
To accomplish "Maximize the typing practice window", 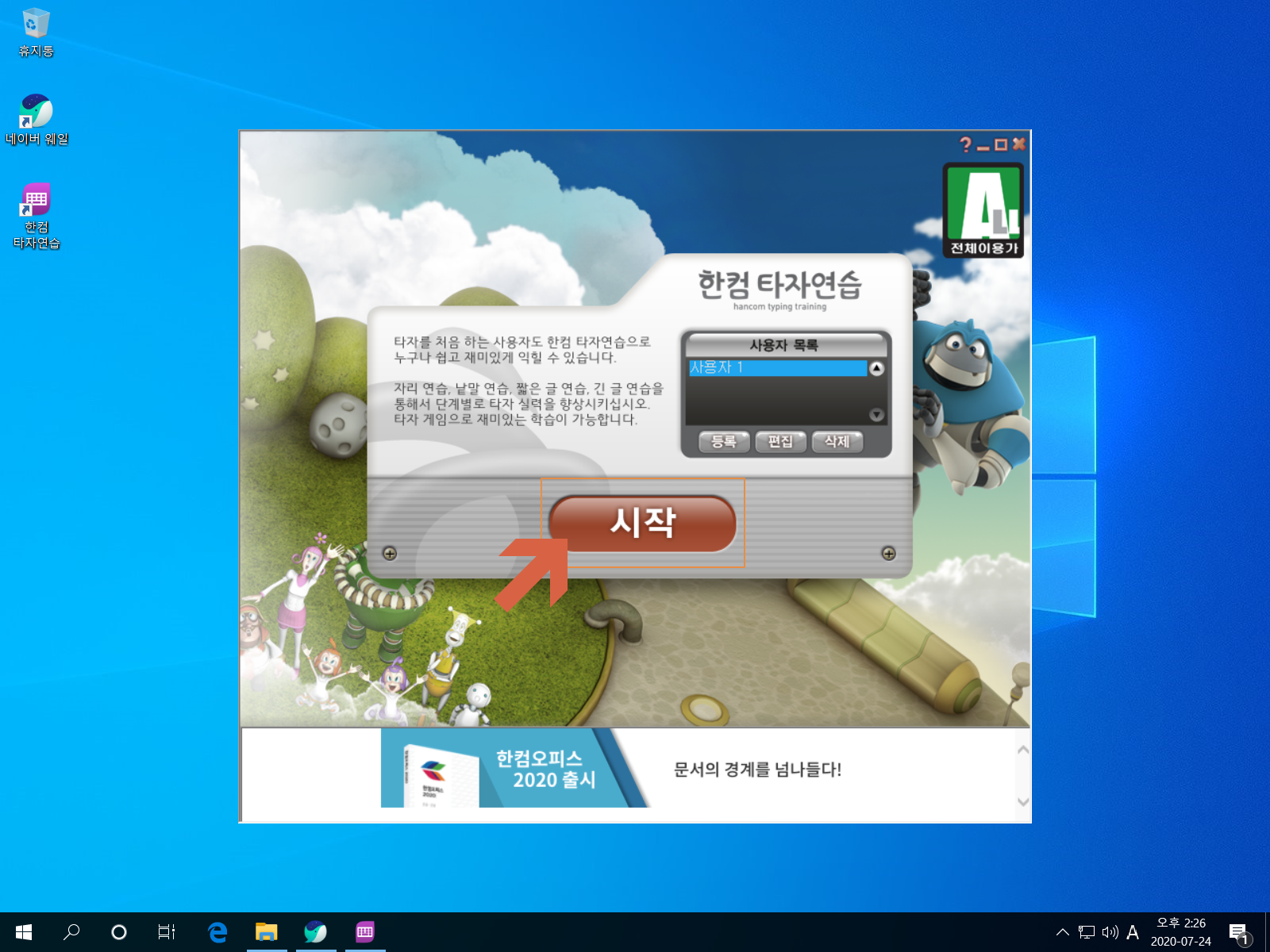I will tap(1001, 144).
